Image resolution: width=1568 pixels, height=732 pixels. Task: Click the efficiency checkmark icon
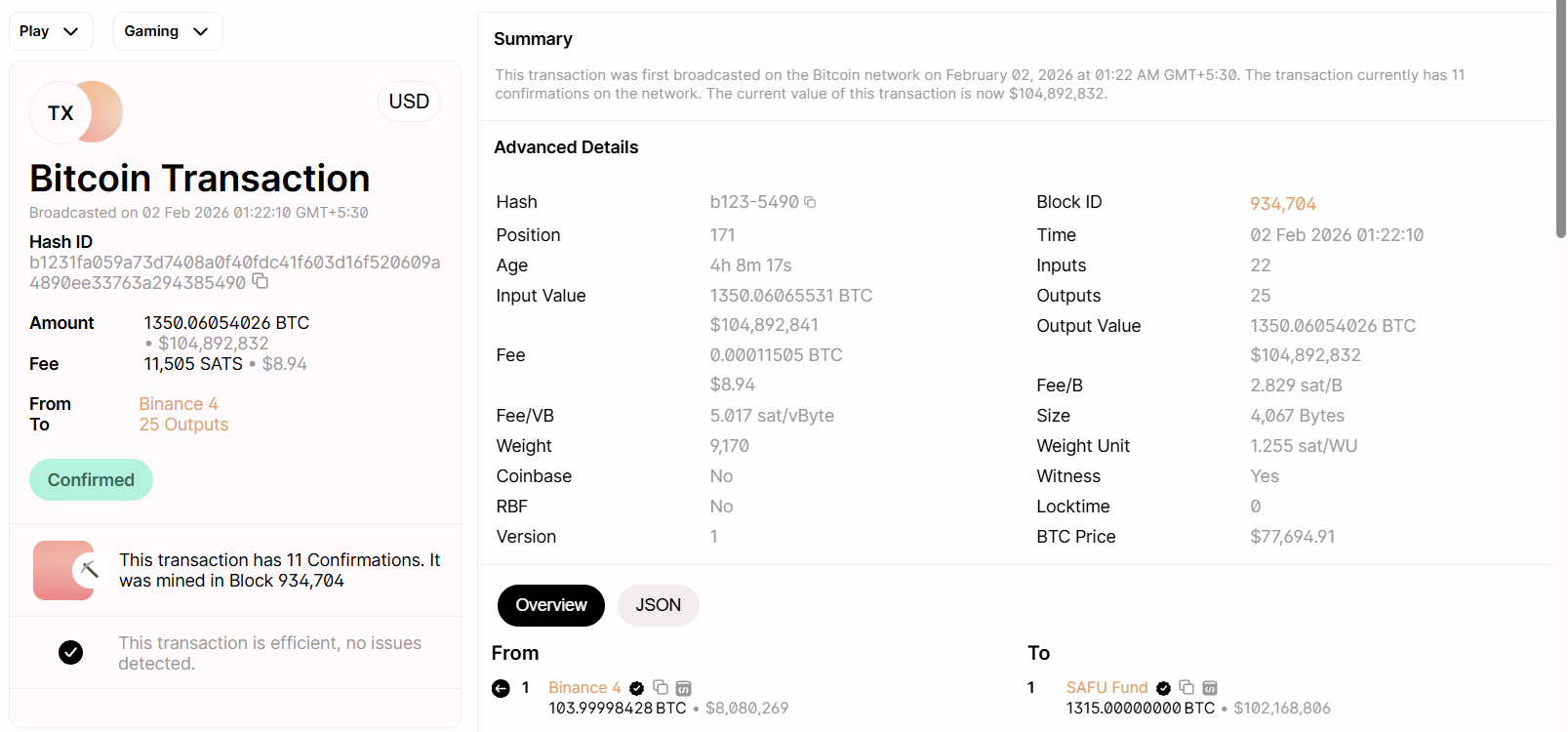coord(70,652)
